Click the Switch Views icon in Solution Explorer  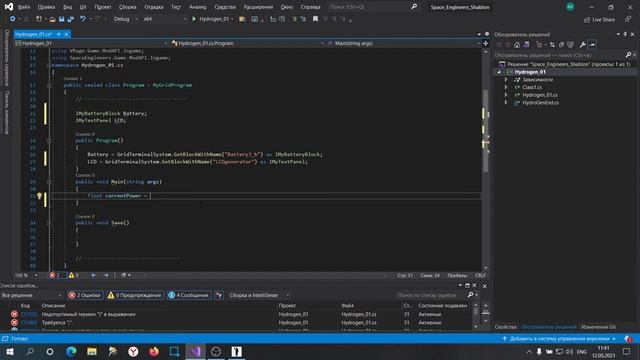526,45
